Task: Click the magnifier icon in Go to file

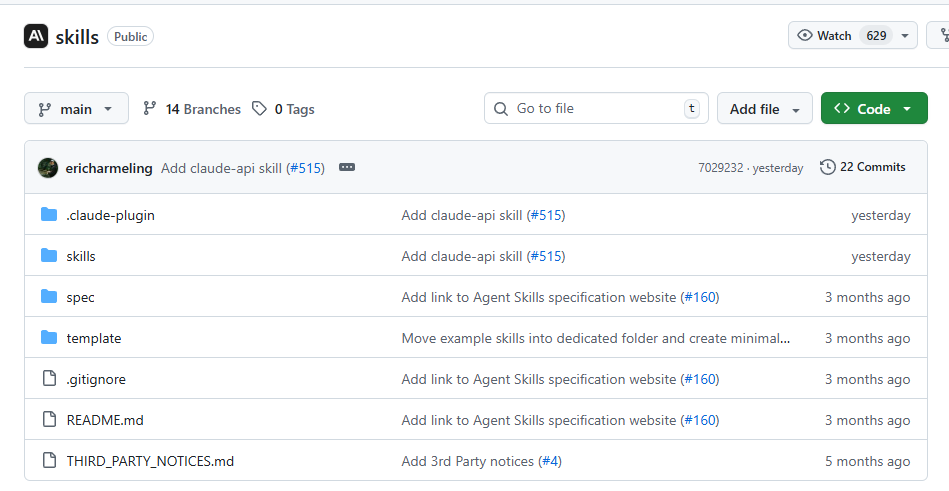Action: pyautogui.click(x=501, y=109)
